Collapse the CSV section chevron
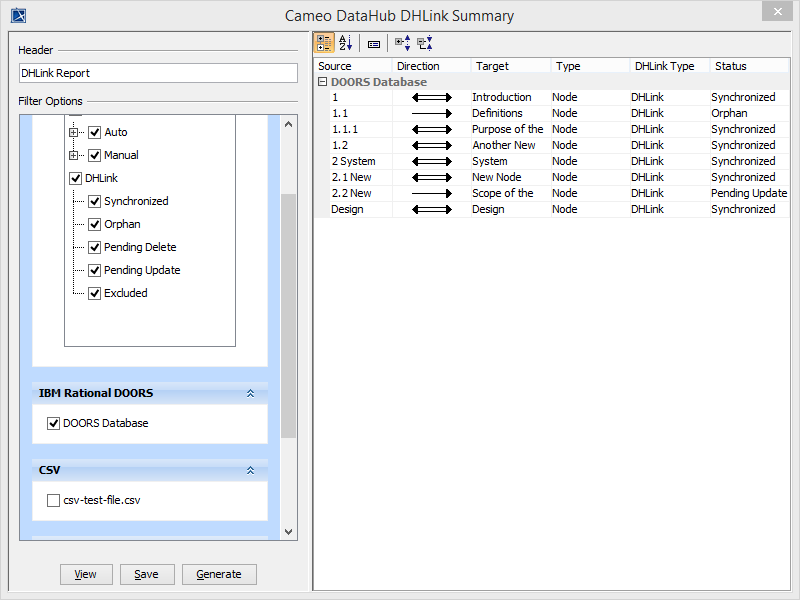800x600 pixels. click(251, 470)
